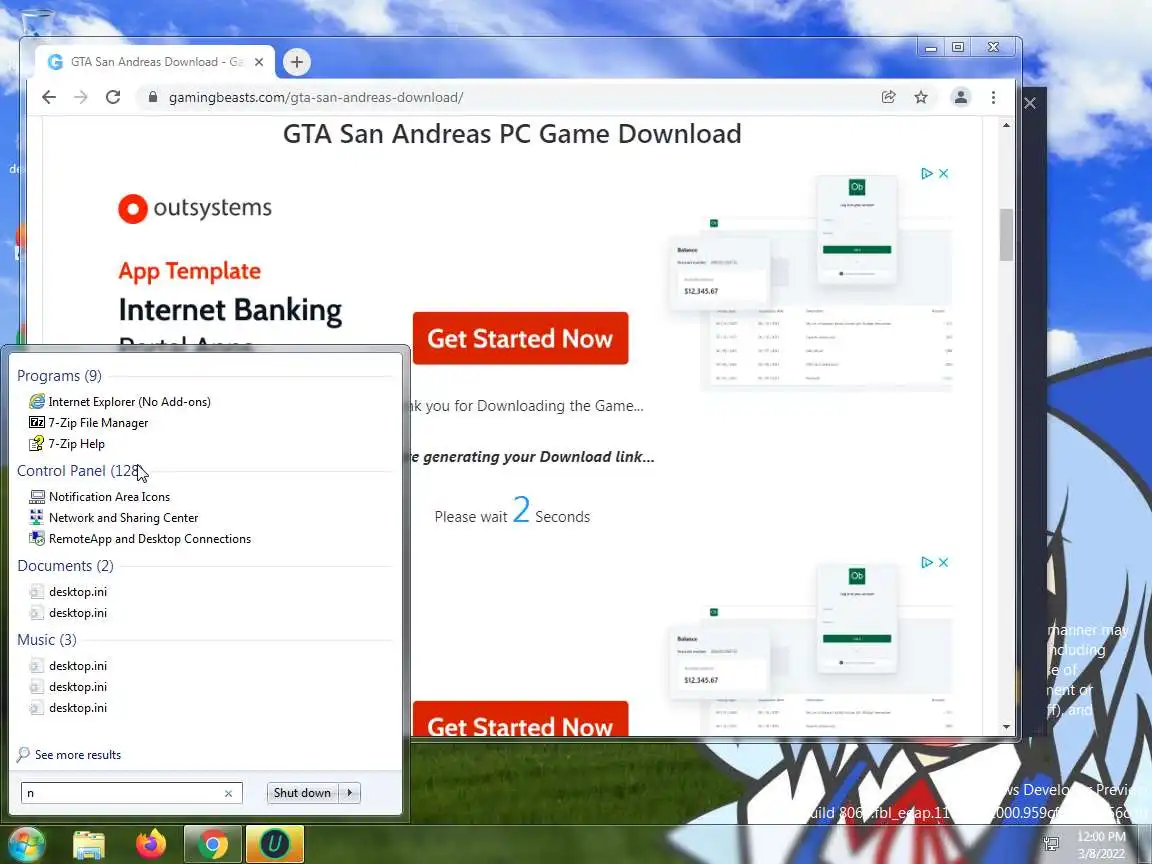Open the Chrome profile avatar
The image size is (1152, 864).
(x=960, y=97)
